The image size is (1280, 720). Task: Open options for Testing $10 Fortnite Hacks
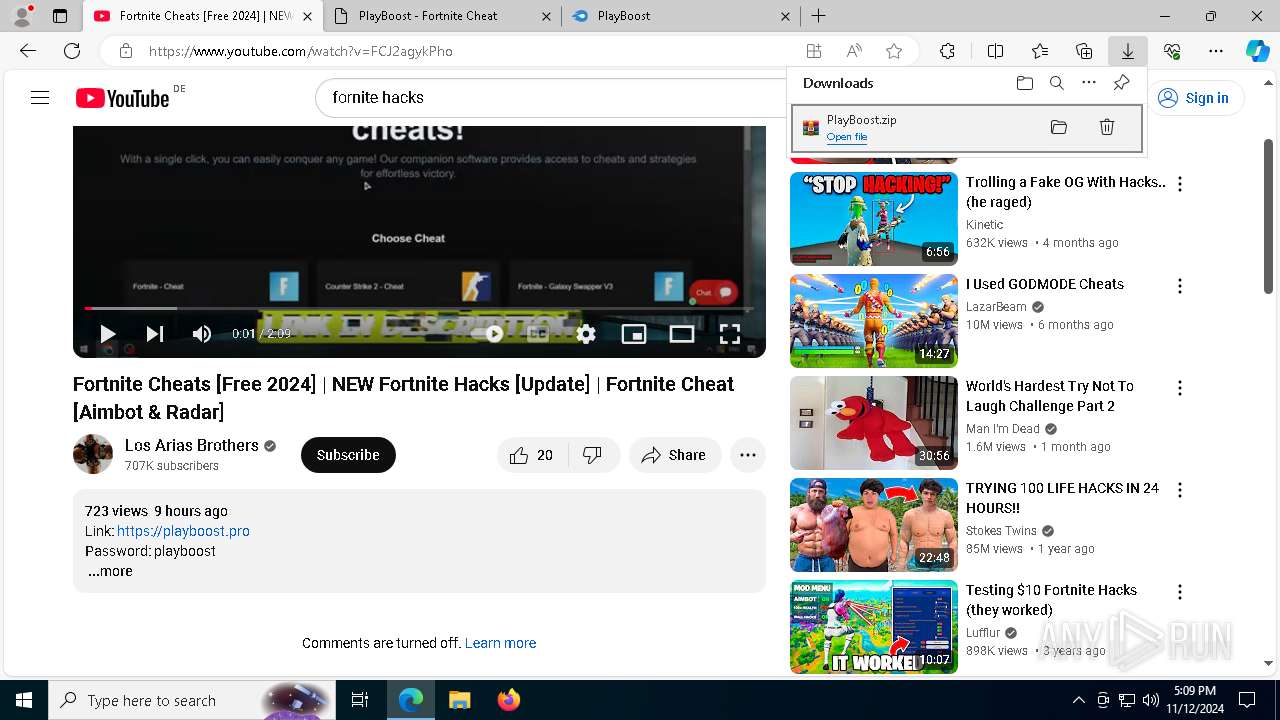[1180, 592]
